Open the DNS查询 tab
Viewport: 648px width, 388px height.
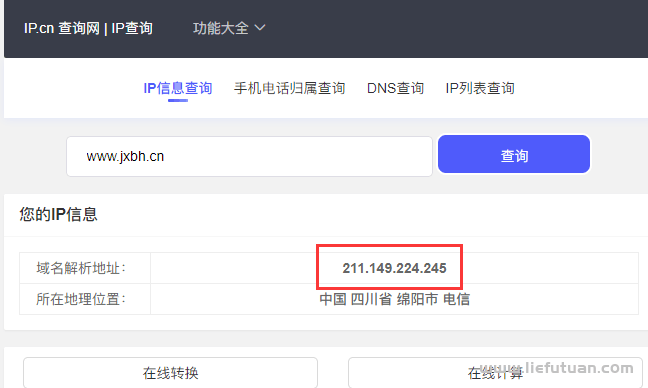[x=395, y=88]
